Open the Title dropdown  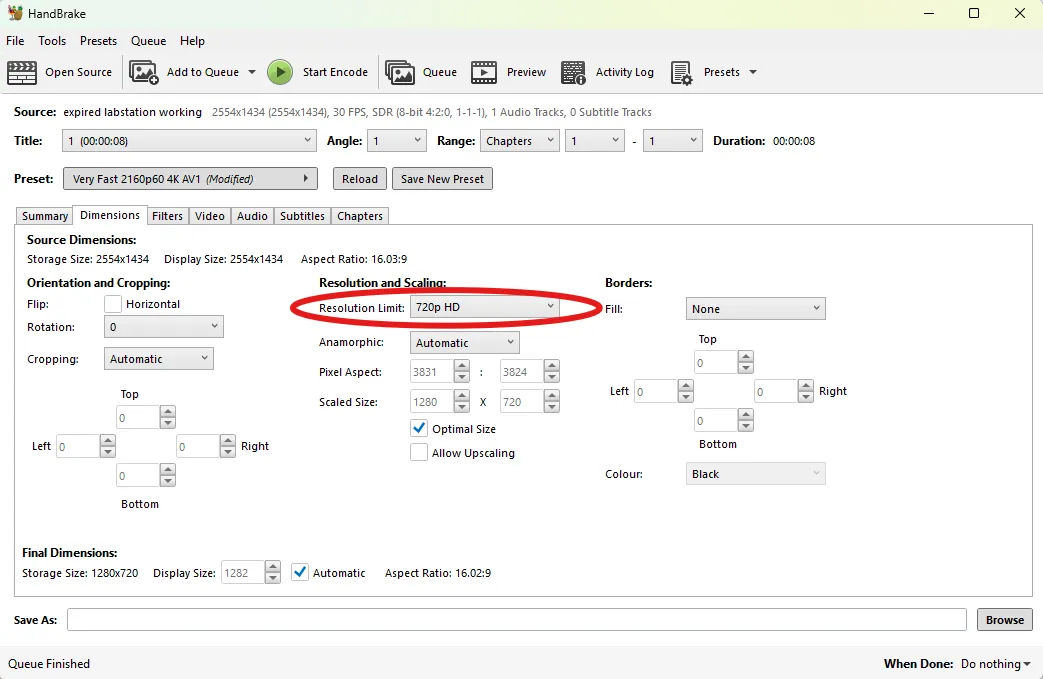(189, 141)
